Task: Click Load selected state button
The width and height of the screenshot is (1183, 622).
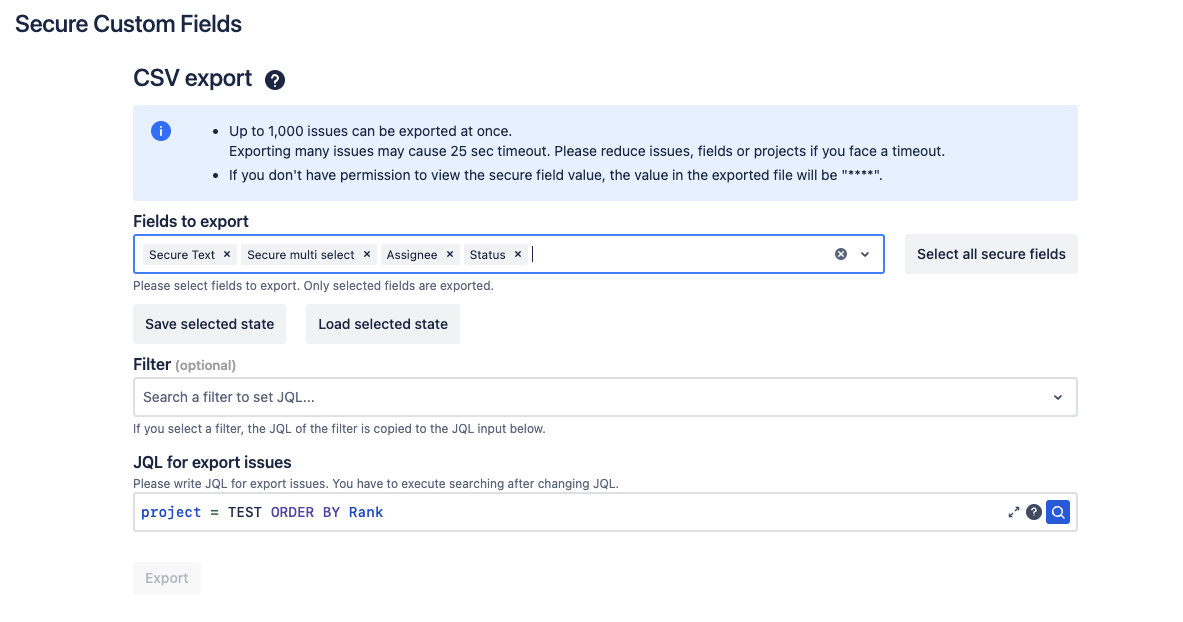Action: click(383, 324)
